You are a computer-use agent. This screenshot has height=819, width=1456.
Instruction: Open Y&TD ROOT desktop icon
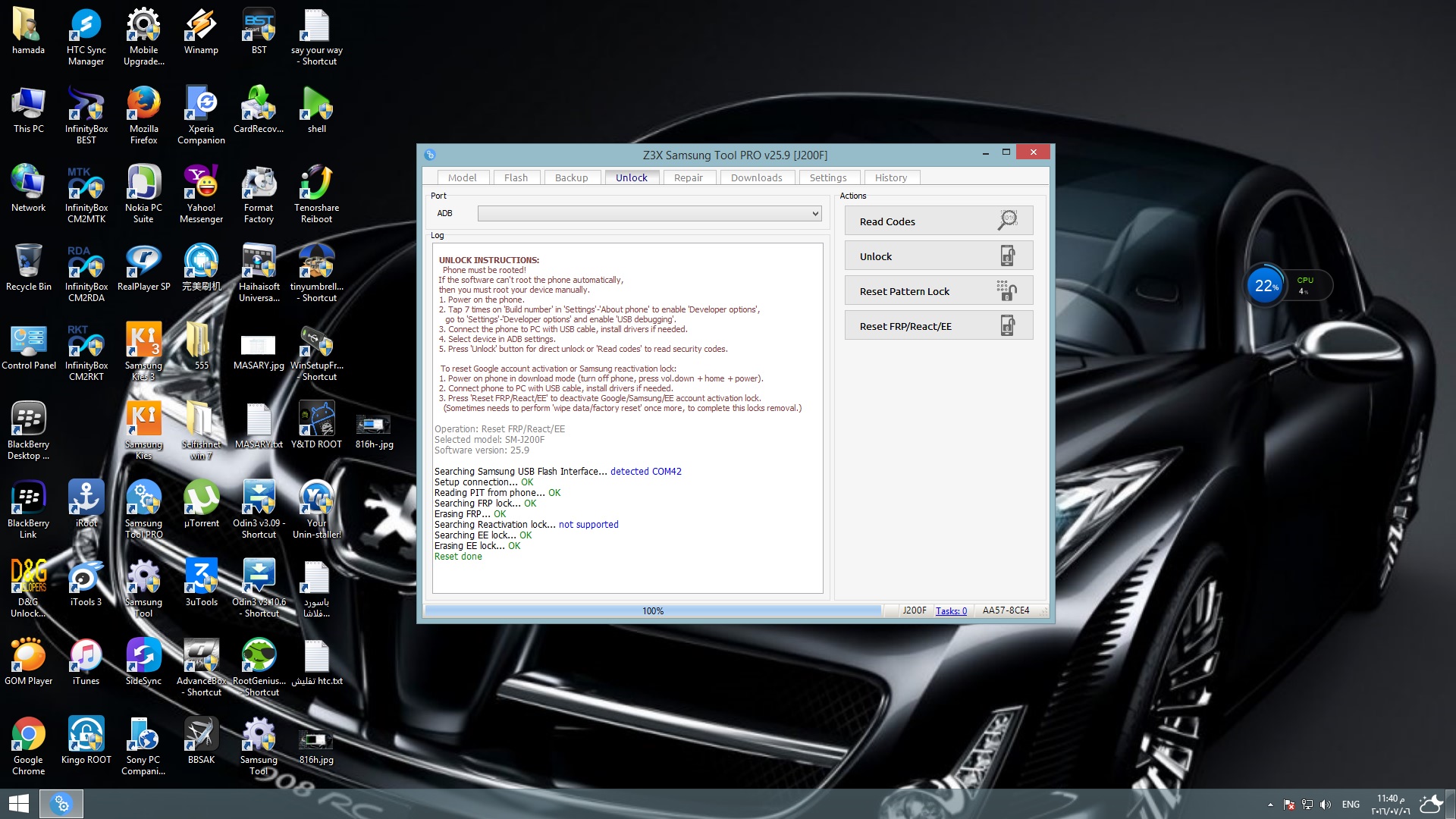316,426
